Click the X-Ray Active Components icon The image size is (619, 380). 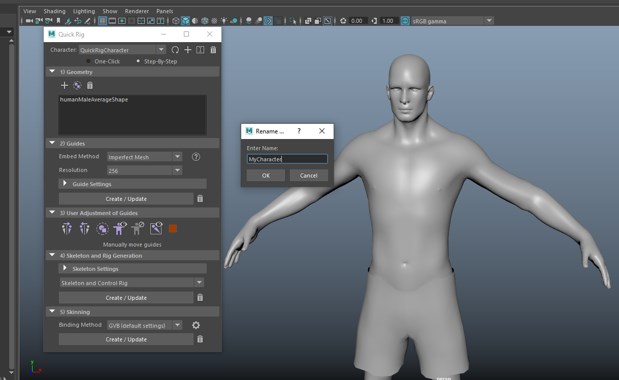click(x=317, y=21)
